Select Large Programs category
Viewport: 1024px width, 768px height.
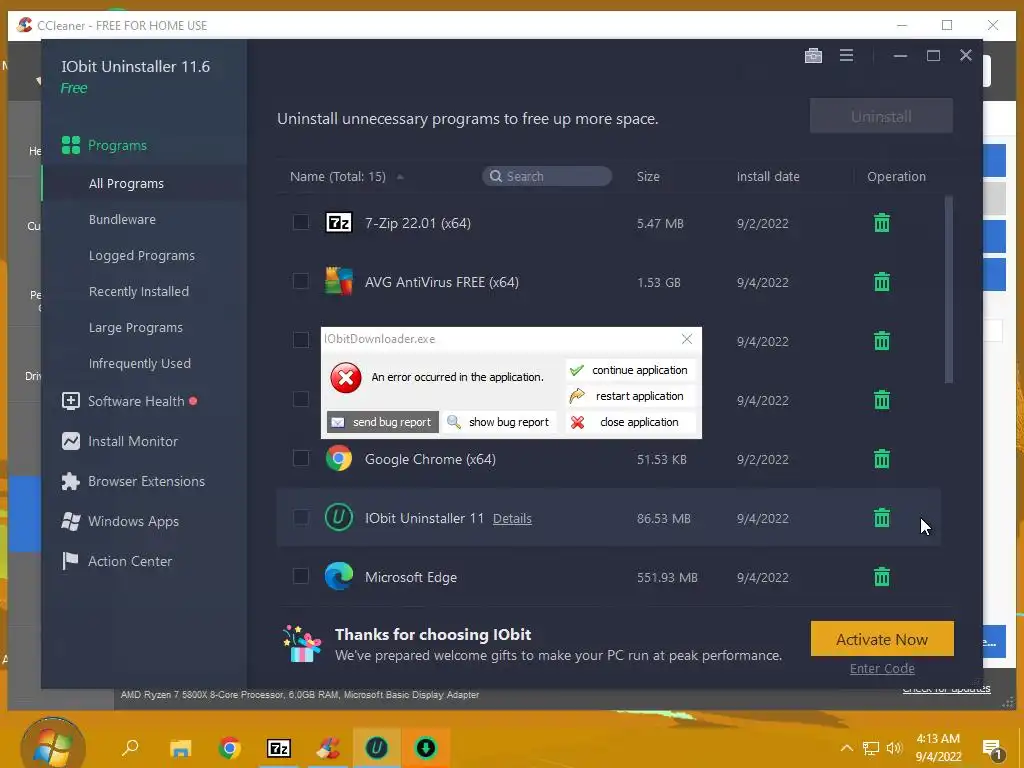136,327
